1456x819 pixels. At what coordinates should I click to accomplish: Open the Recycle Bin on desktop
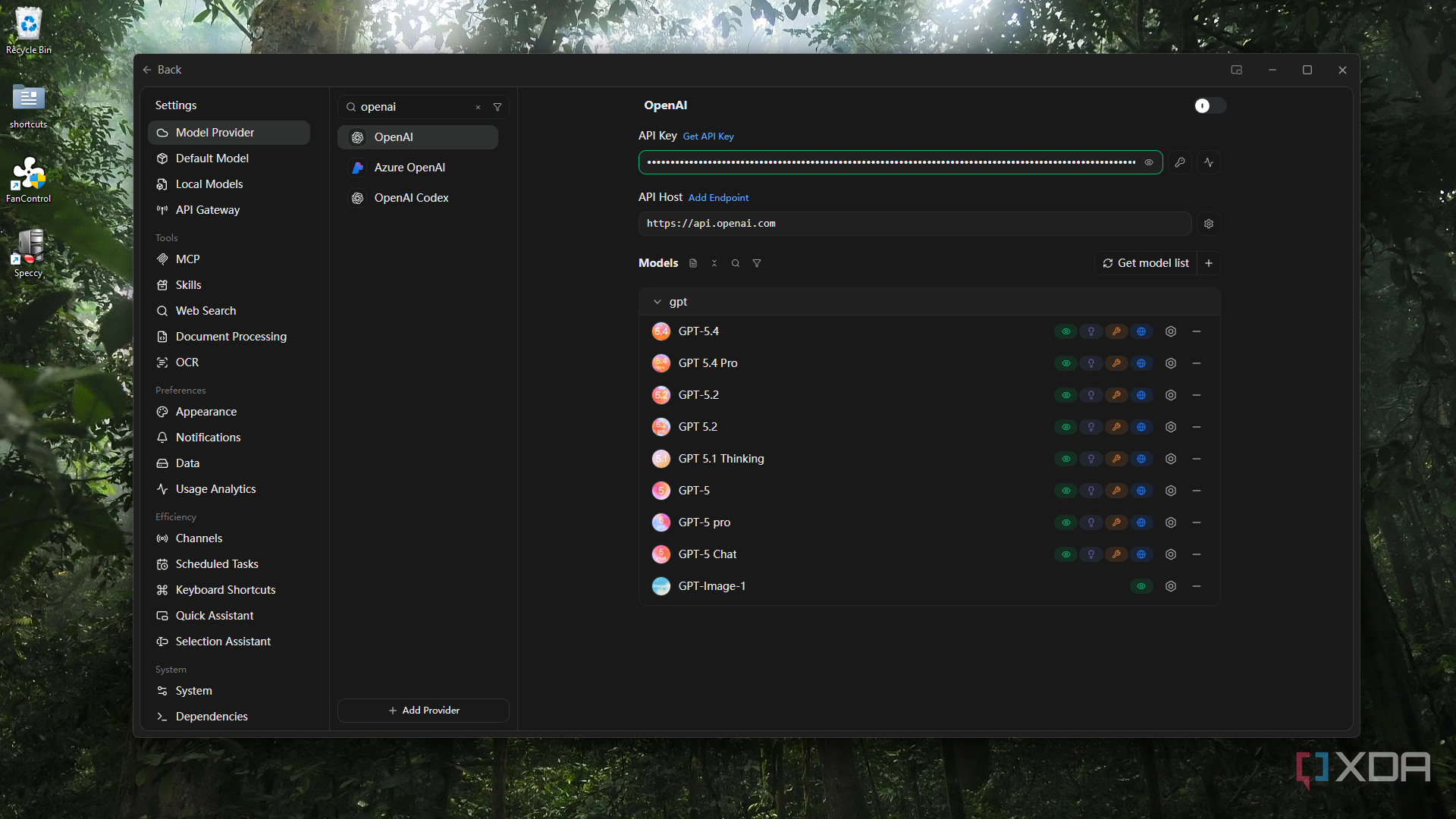(x=29, y=30)
